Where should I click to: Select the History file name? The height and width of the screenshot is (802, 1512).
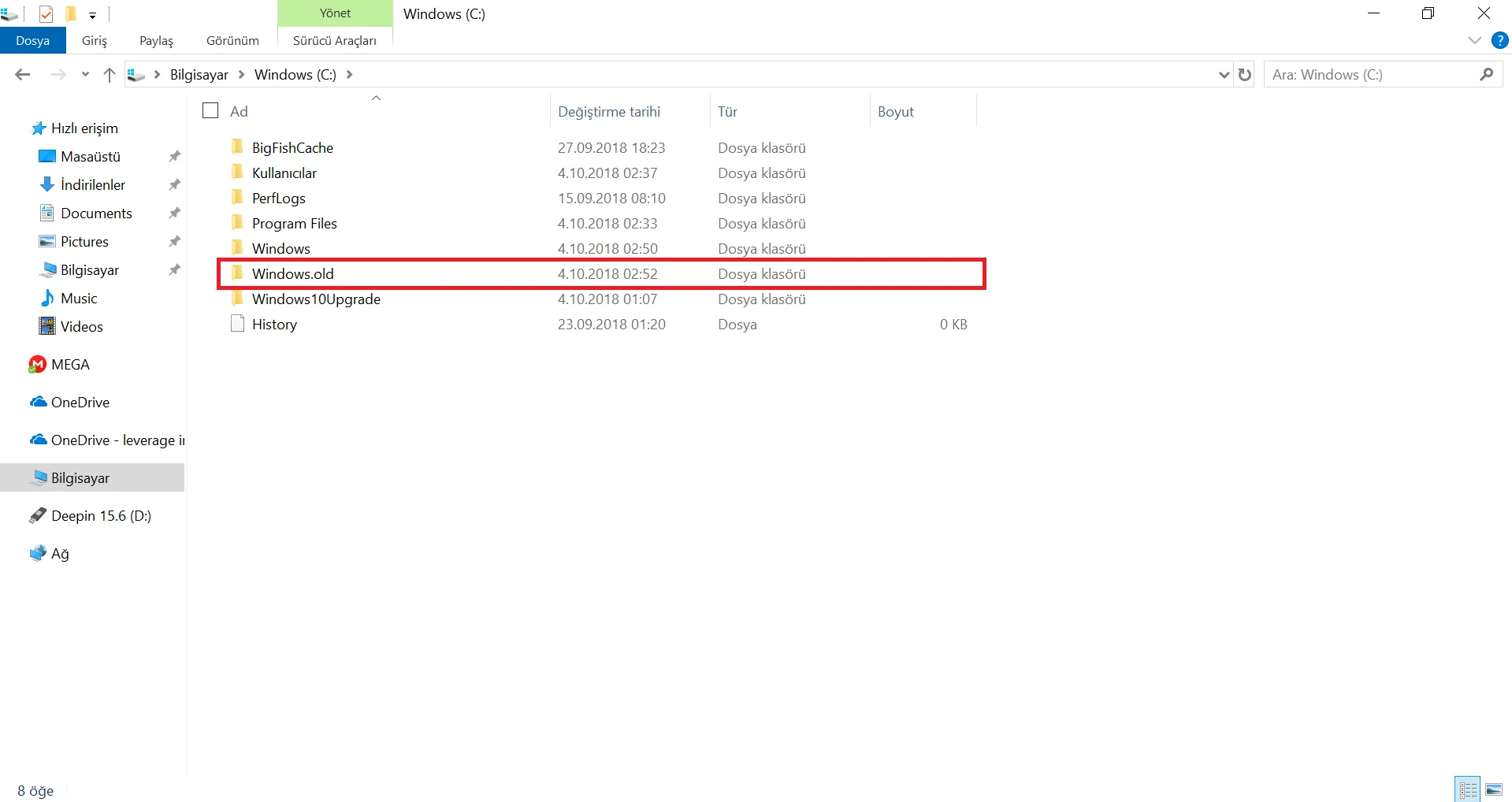[x=274, y=325]
